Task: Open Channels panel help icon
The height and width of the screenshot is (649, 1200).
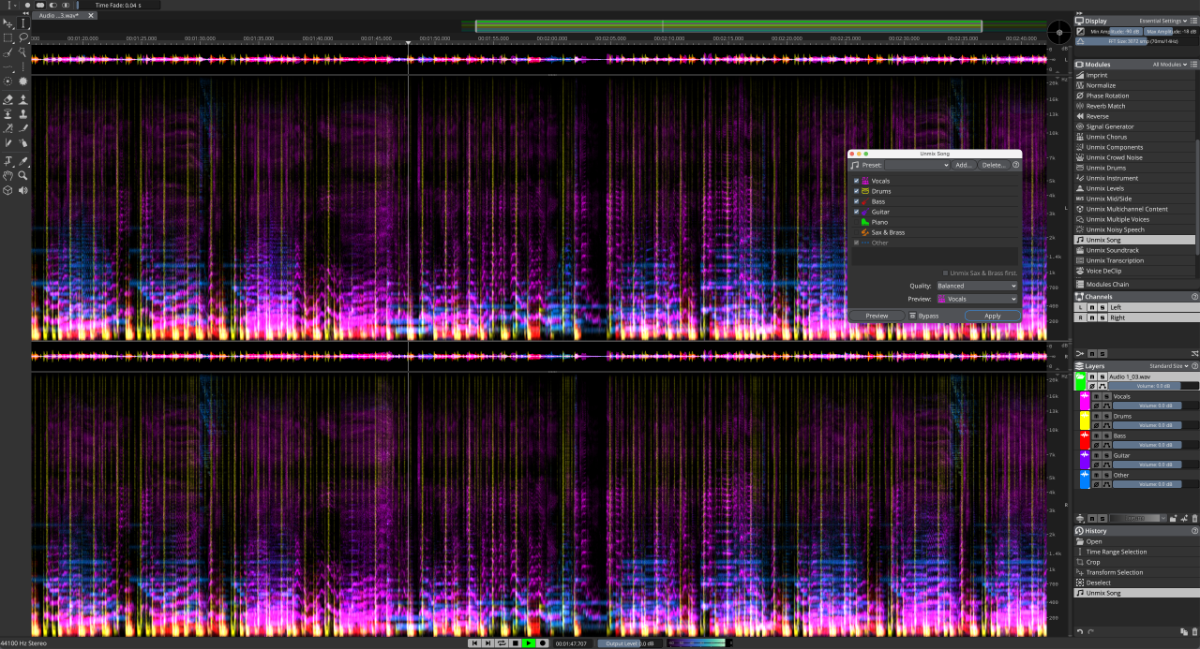Action: (x=1194, y=297)
